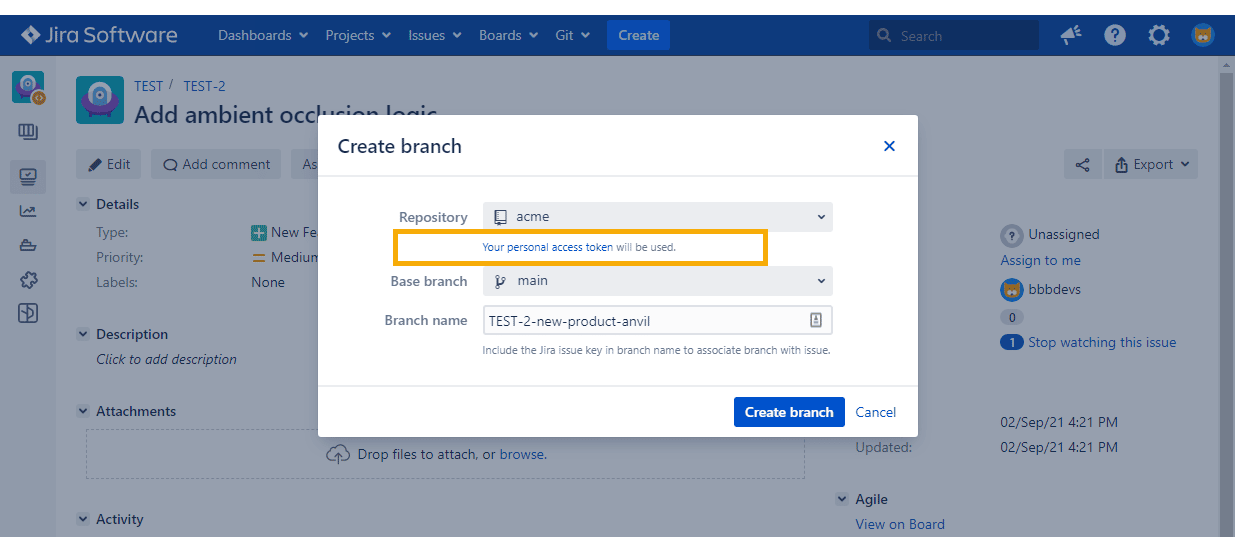Open the user profile avatar menu
1235x552 pixels.
tap(1203, 35)
